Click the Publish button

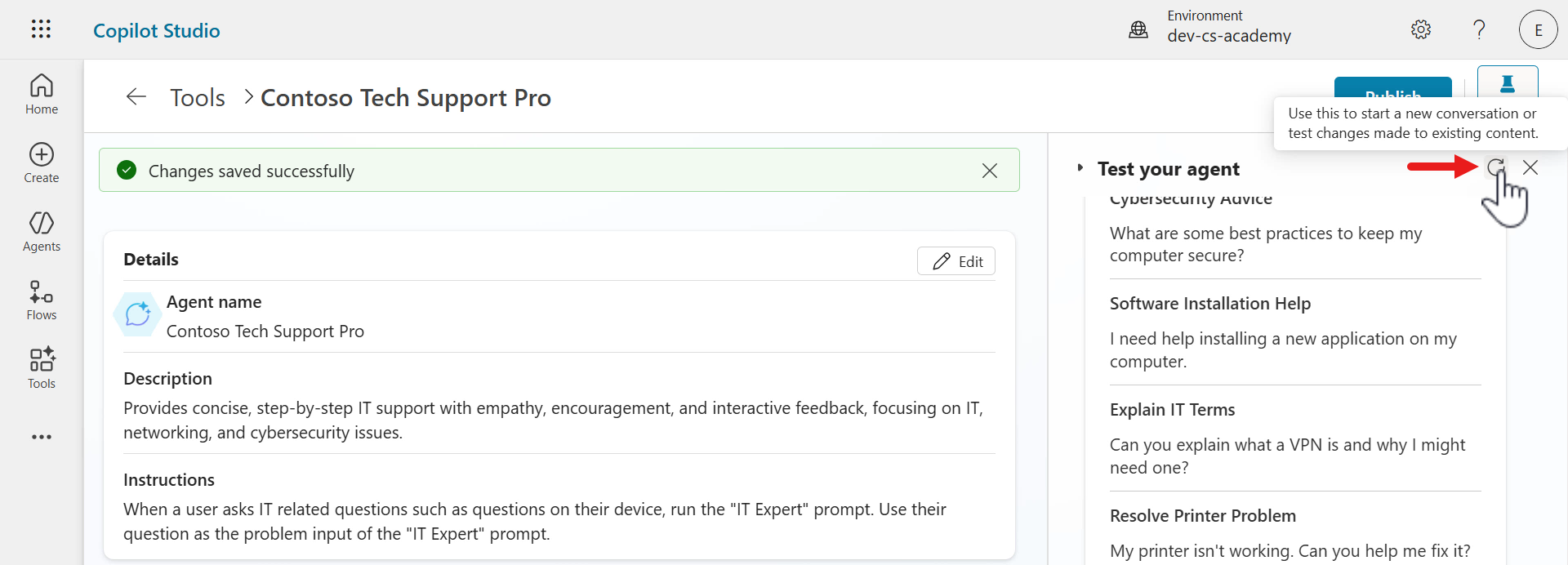click(1392, 88)
